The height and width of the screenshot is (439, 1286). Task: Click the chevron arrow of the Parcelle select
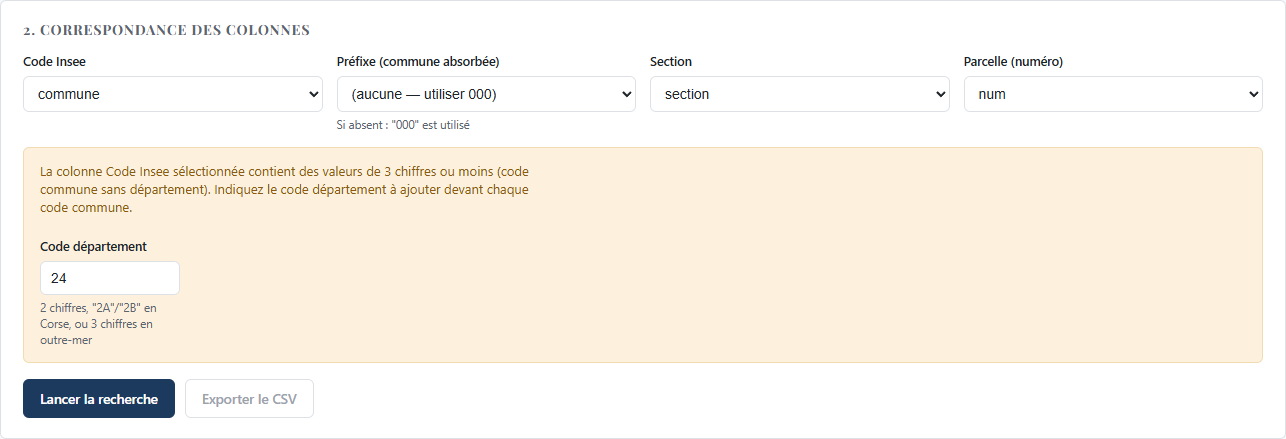1254,95
